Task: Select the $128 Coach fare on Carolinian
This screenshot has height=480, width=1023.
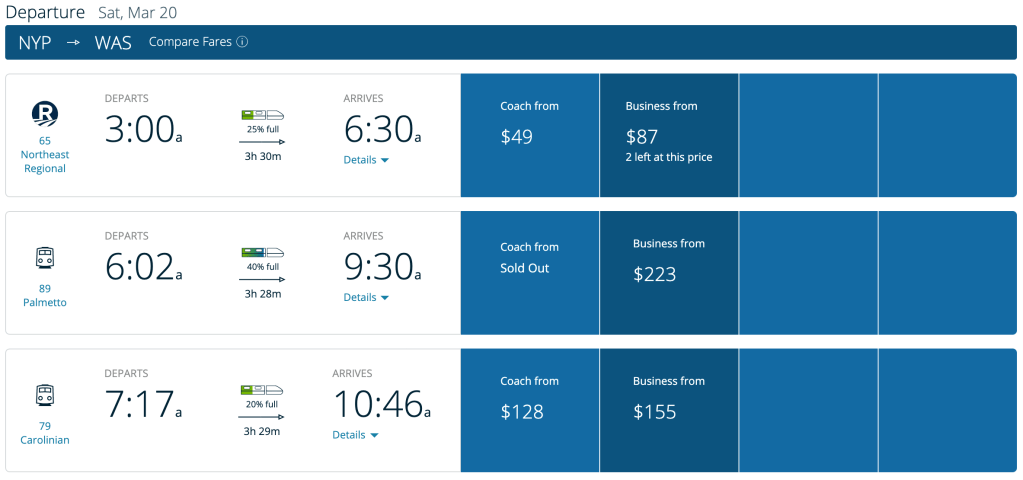Action: (530, 410)
